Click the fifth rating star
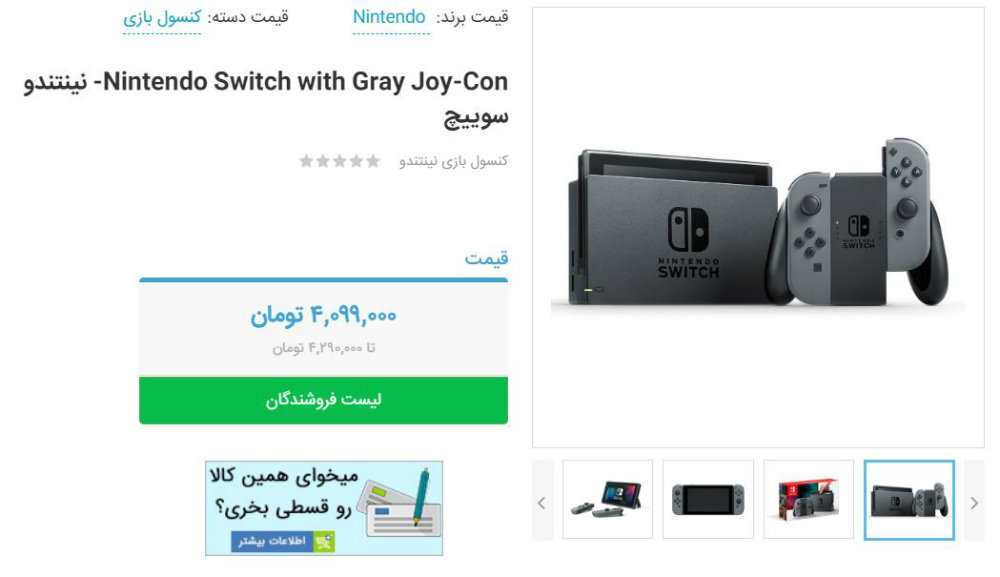The image size is (1000, 577). (307, 161)
